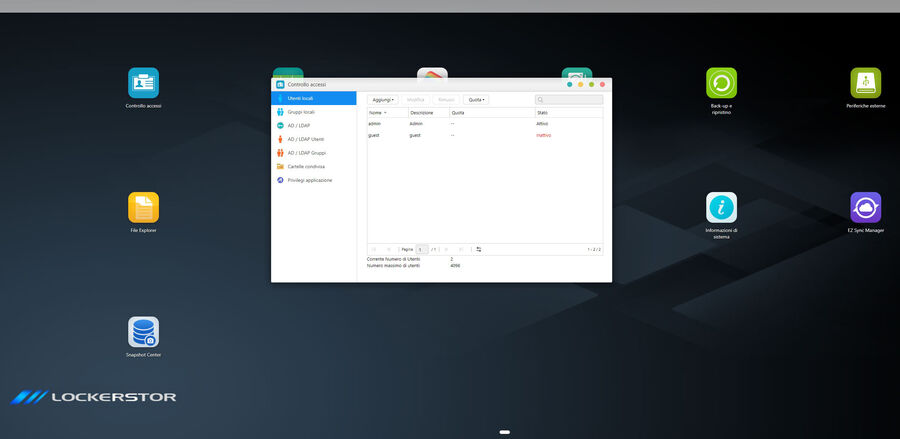Screen dimensions: 900x439
Task: Click the page number input box
Action: (x=422, y=249)
